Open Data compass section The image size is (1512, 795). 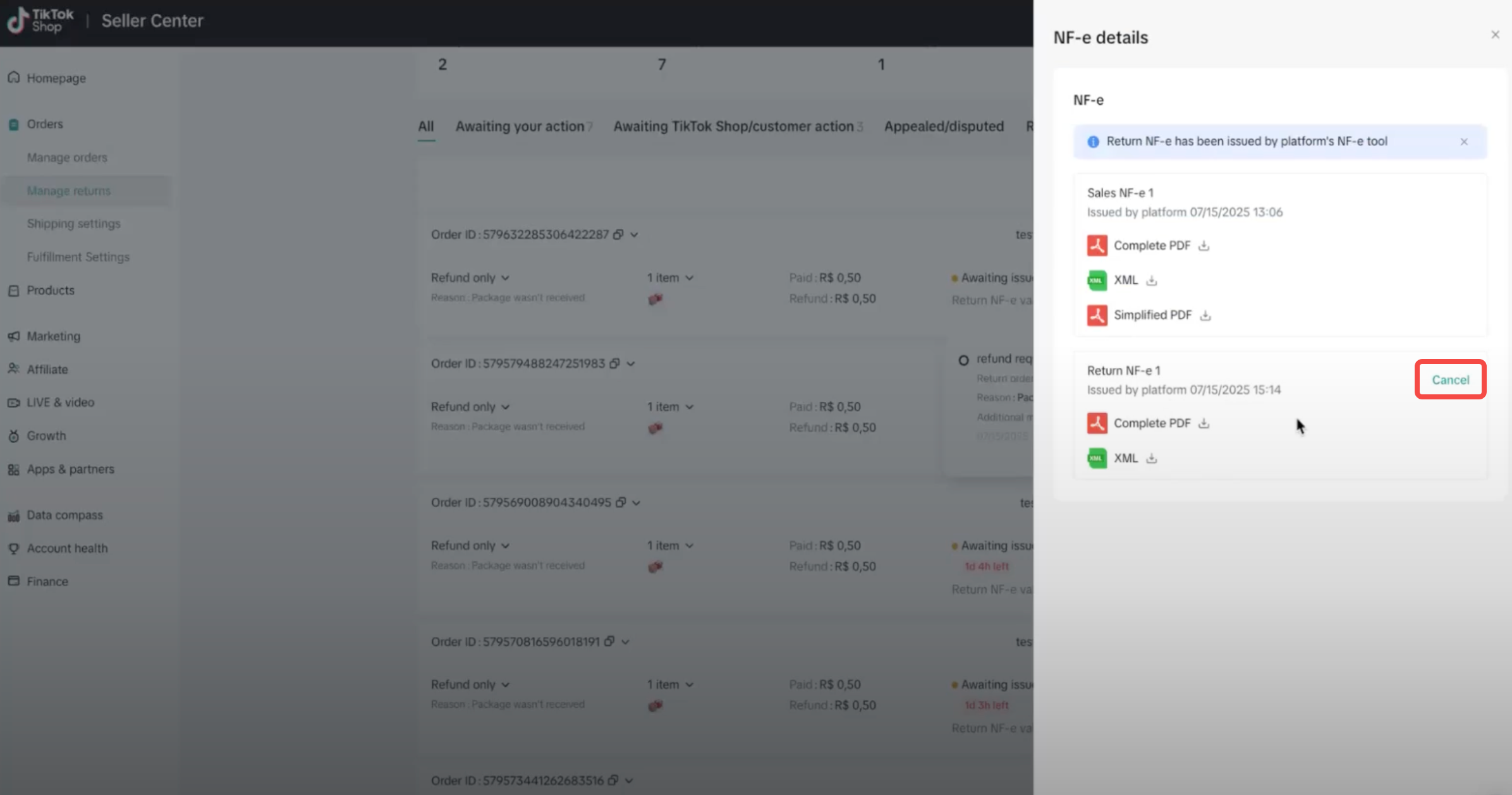click(x=64, y=515)
